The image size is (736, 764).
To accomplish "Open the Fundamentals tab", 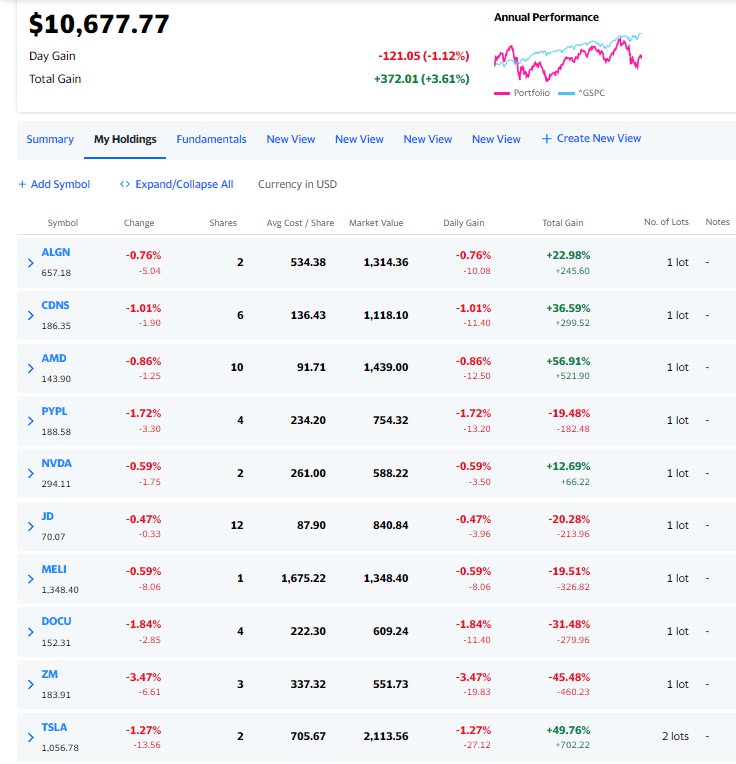I will coord(211,139).
